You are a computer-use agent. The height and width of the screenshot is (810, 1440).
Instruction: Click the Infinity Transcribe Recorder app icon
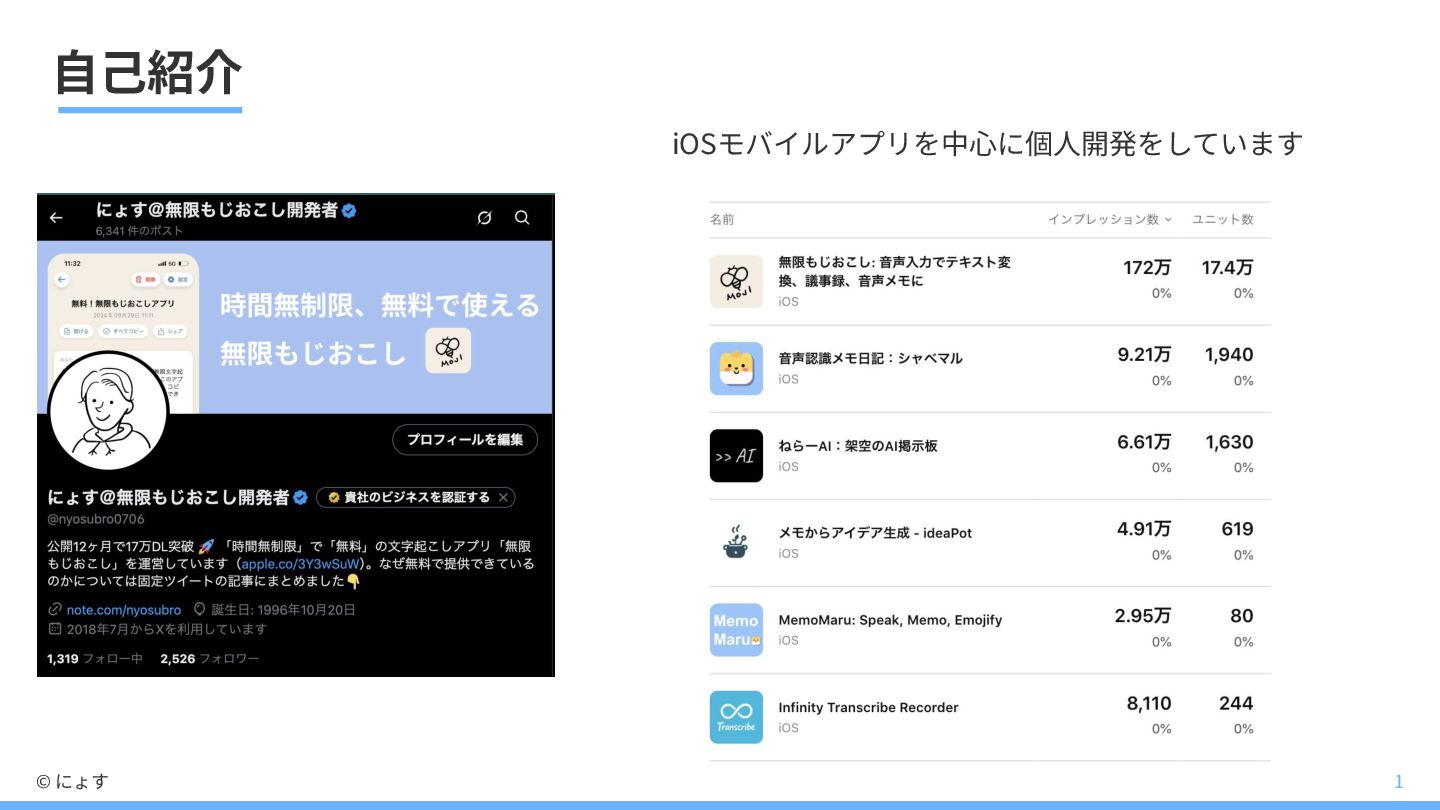tap(736, 717)
